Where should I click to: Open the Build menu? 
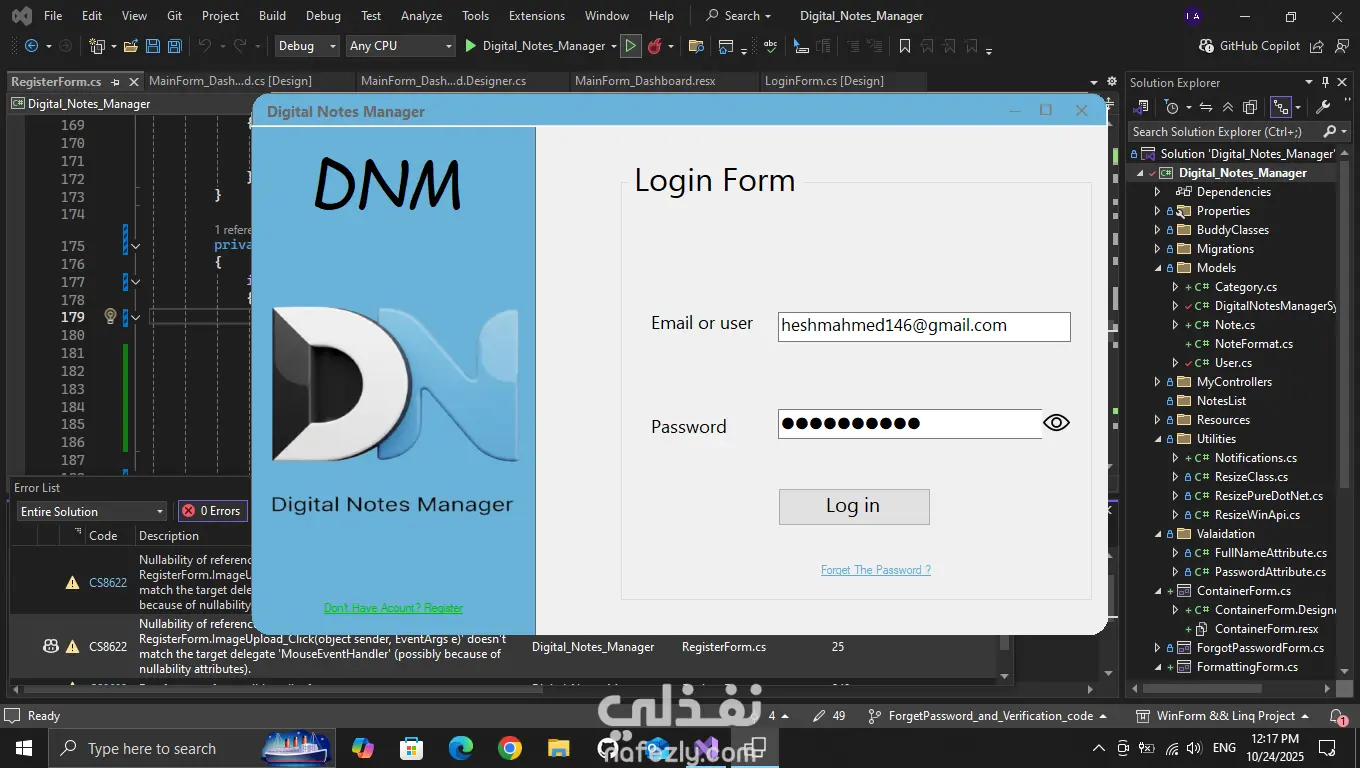coord(272,16)
